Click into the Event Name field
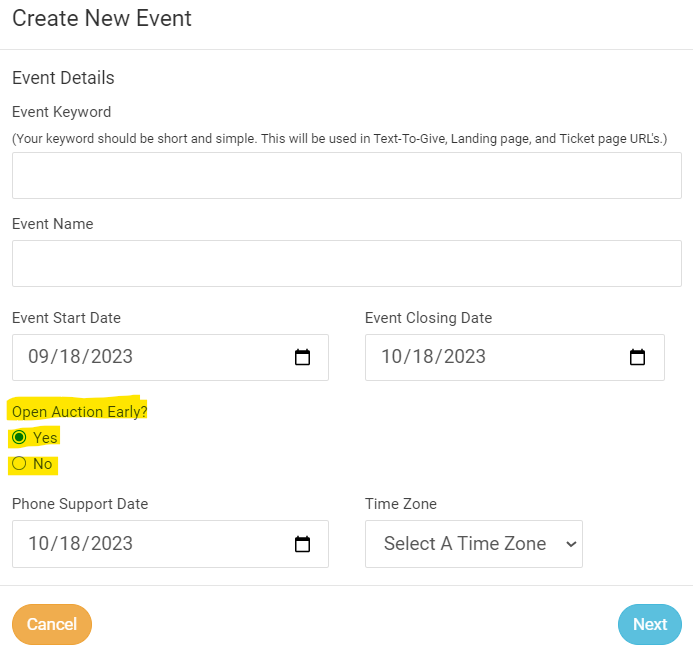The image size is (693, 655). [x=346, y=263]
